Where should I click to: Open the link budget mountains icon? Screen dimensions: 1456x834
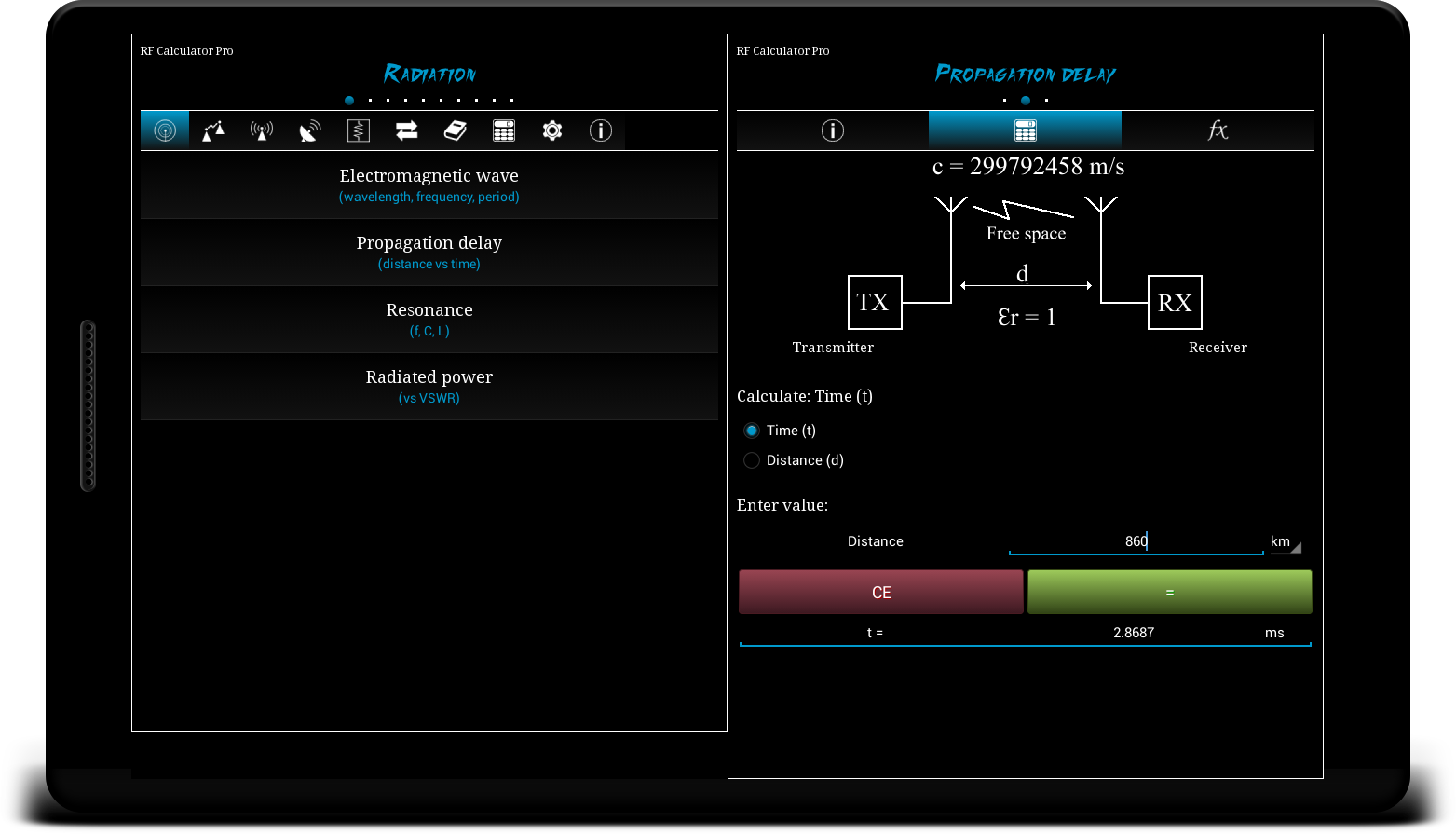click(213, 130)
